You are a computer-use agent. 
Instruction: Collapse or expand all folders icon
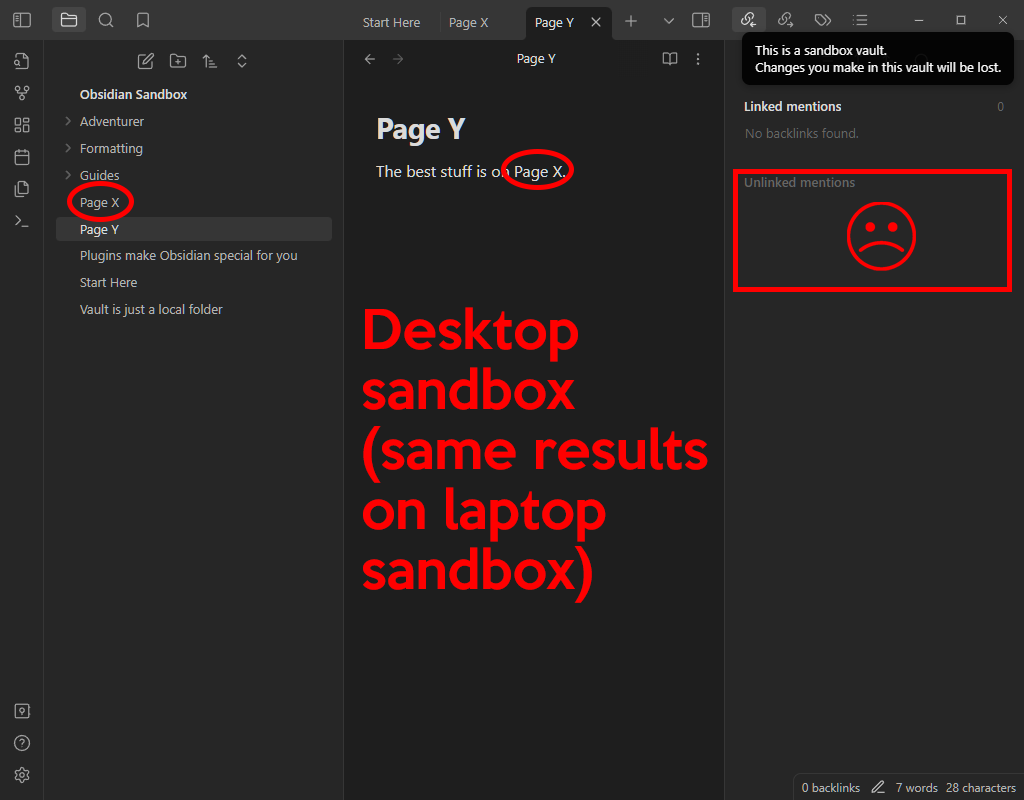[x=242, y=61]
